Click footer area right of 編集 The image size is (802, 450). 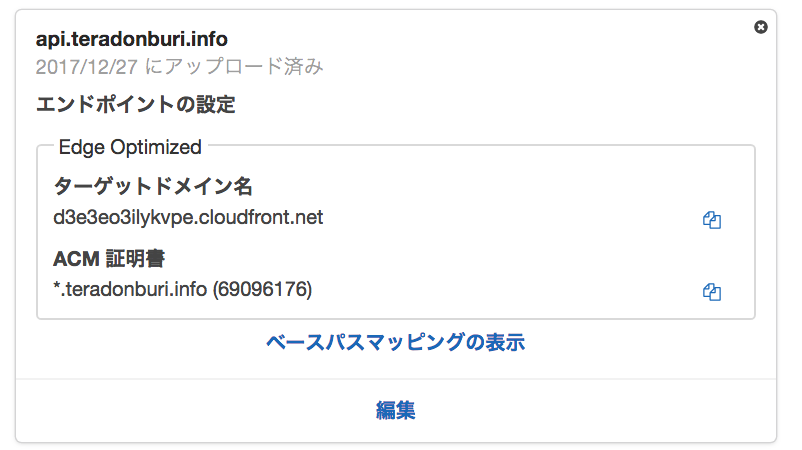point(600,410)
